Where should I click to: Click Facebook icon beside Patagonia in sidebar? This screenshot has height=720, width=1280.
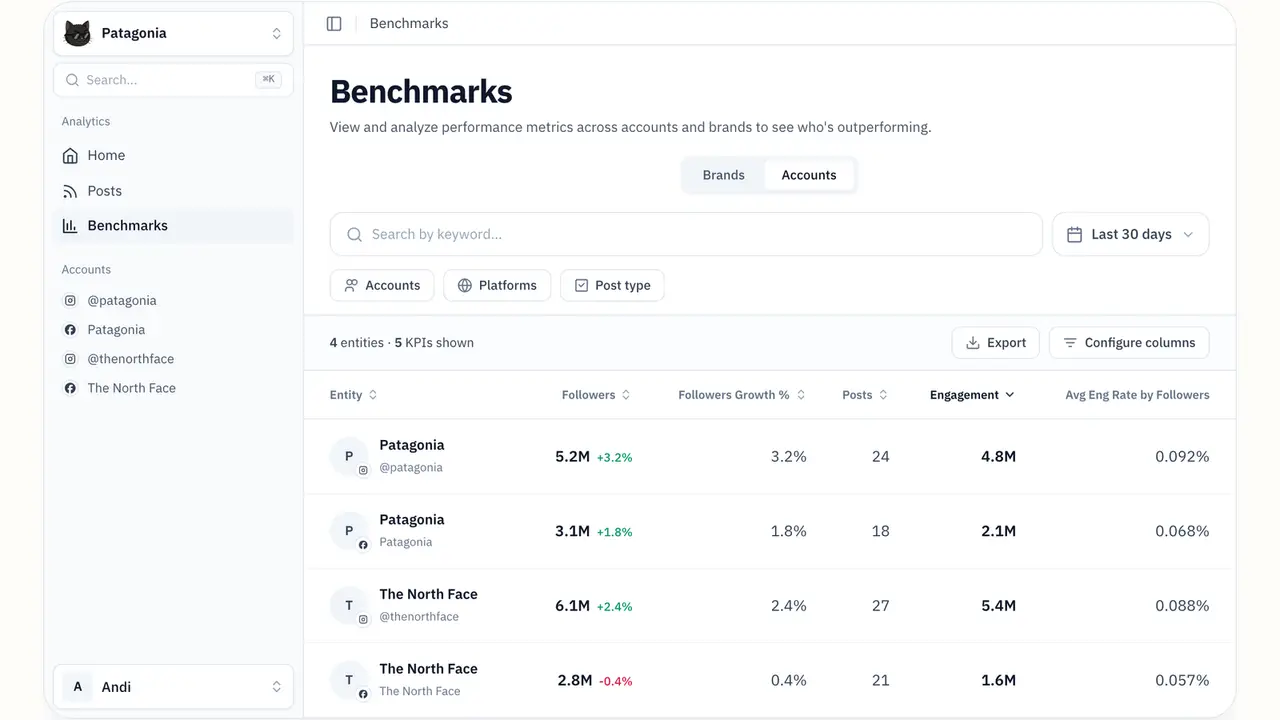point(70,330)
